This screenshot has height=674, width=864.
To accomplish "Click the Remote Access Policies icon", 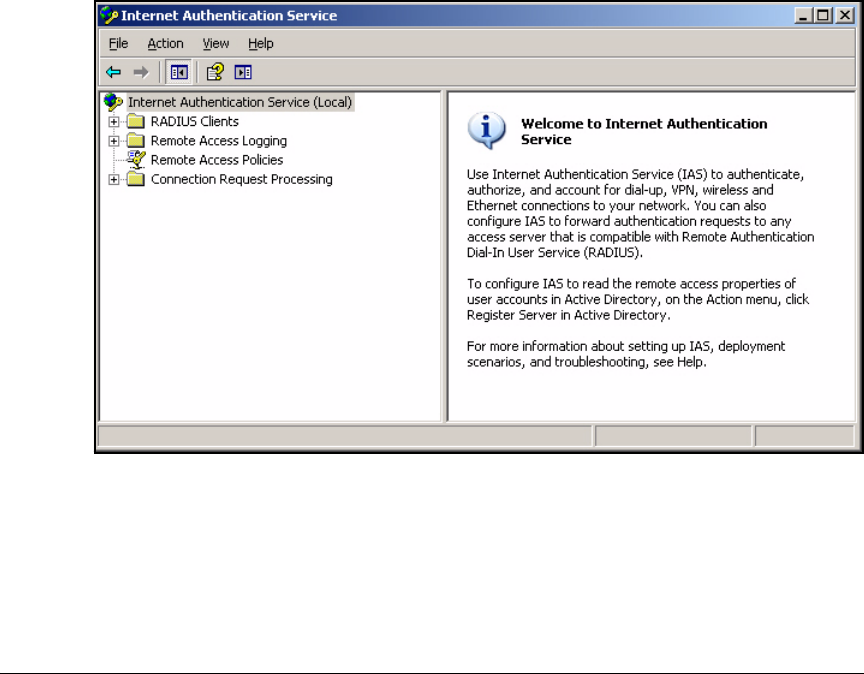I will click(x=136, y=160).
